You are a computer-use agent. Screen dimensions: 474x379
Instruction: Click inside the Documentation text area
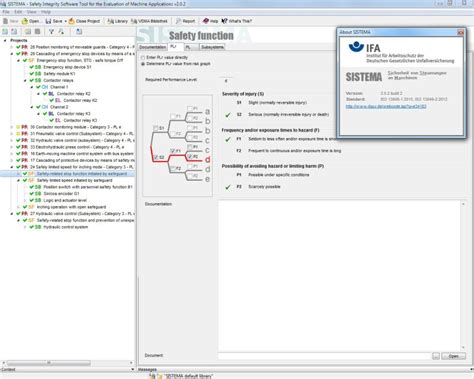click(339, 275)
